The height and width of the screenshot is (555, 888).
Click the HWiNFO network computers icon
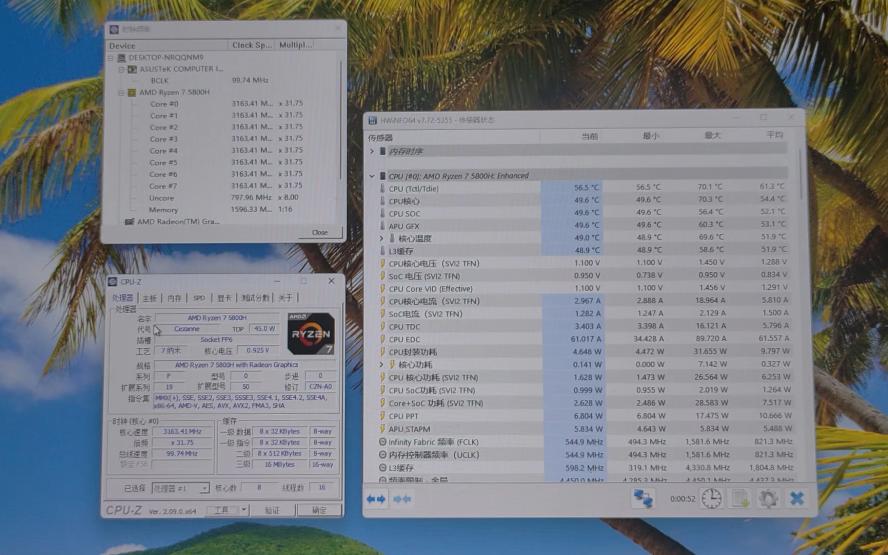pos(643,498)
